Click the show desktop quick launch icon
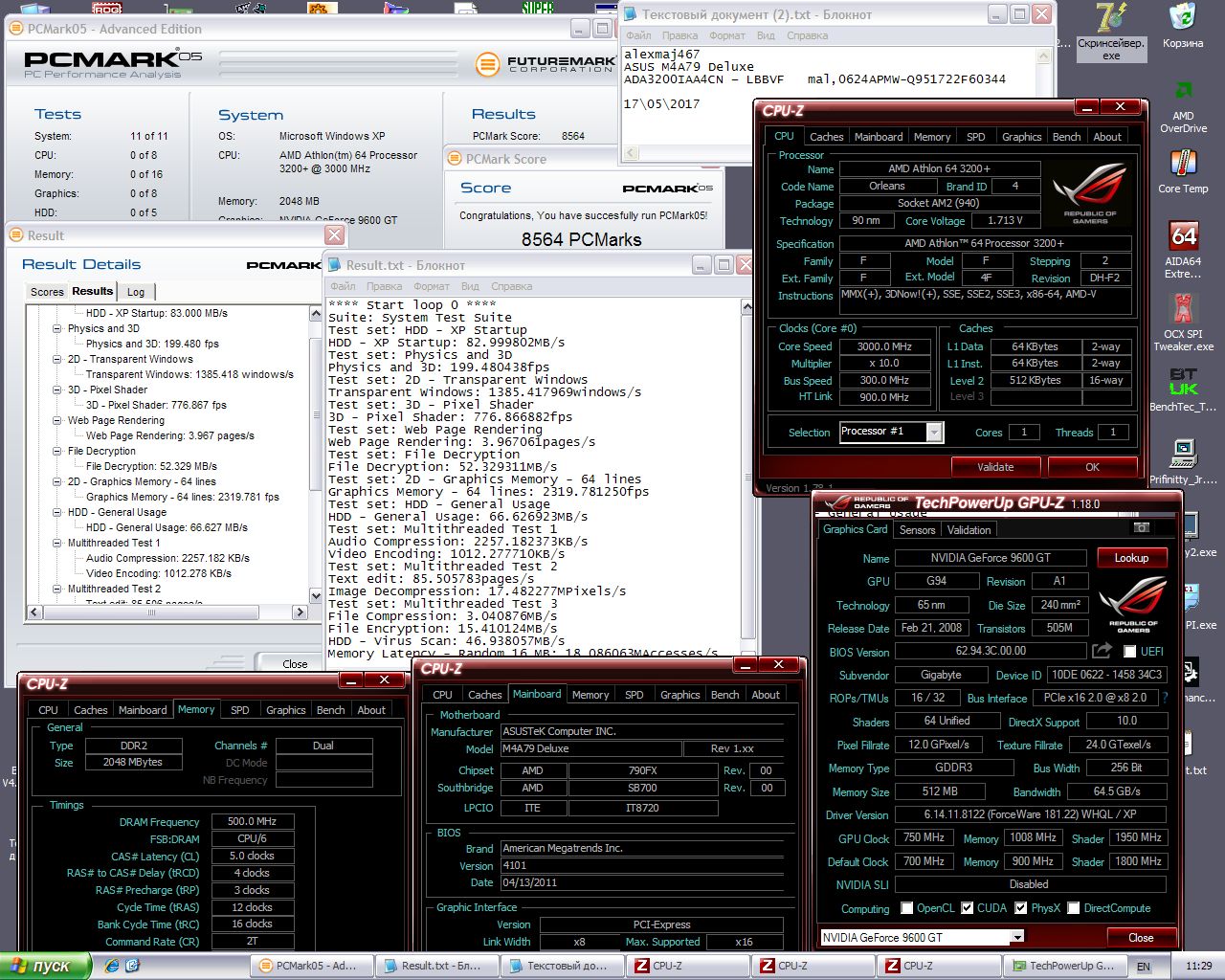The width and height of the screenshot is (1225, 980). (134, 966)
